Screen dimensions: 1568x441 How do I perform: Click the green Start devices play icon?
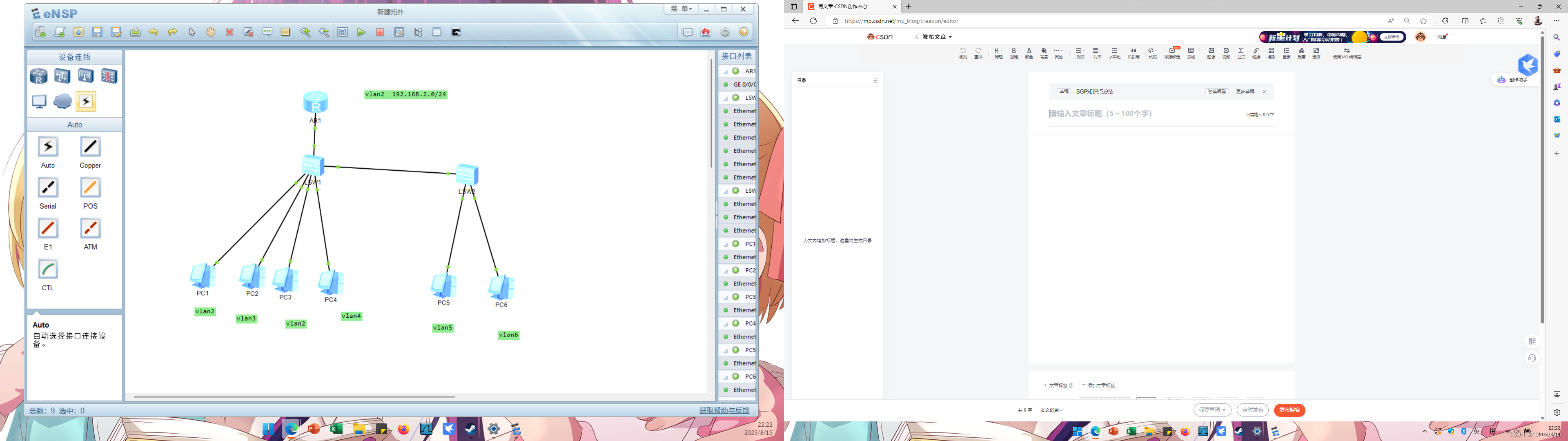[x=361, y=32]
